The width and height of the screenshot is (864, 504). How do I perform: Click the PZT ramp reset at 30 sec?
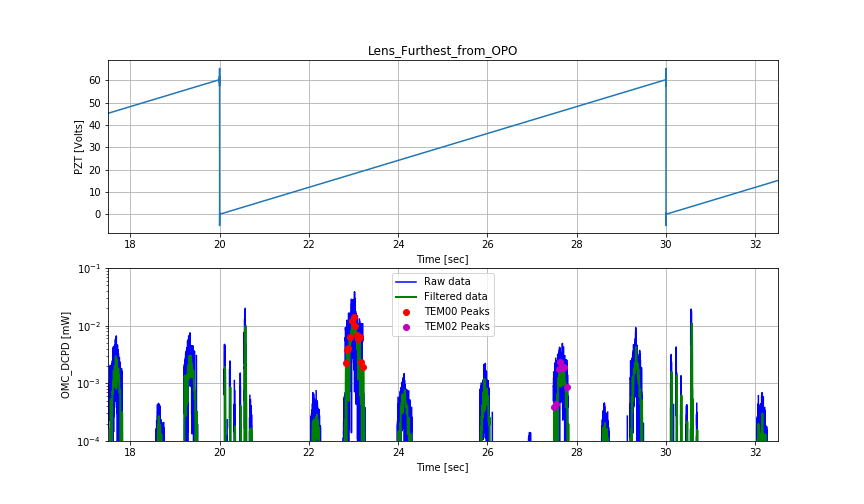pyautogui.click(x=666, y=147)
